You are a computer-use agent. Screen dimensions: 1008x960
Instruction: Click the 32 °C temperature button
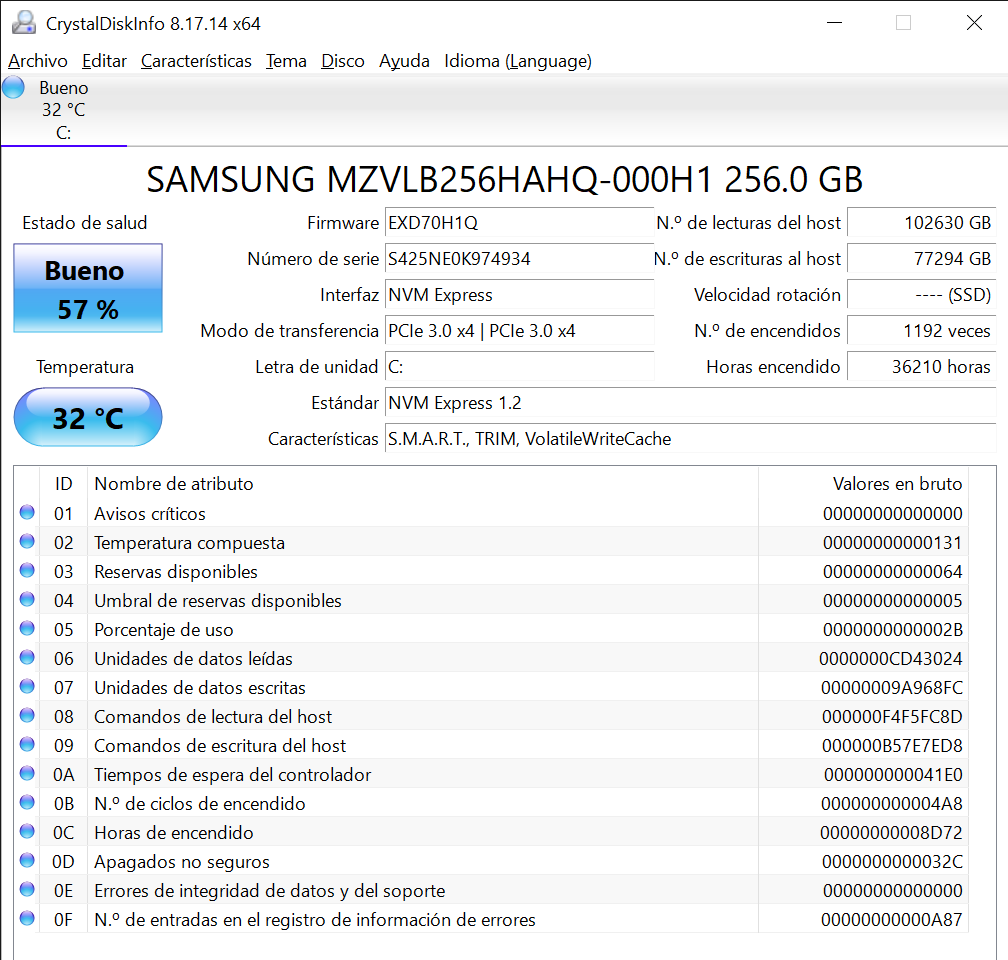click(88, 417)
